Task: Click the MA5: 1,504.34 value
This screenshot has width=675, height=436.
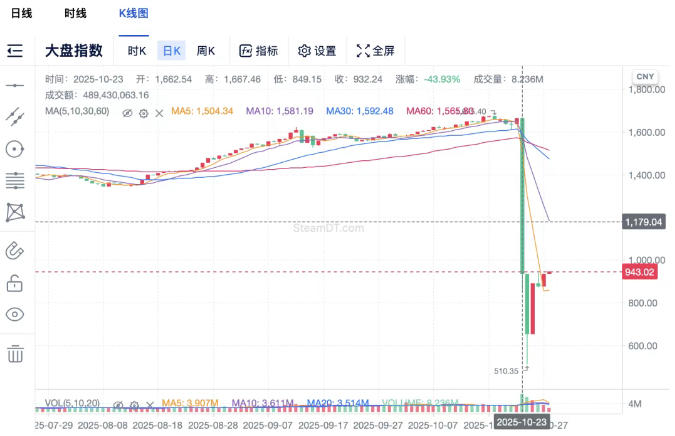Action: 202,111
